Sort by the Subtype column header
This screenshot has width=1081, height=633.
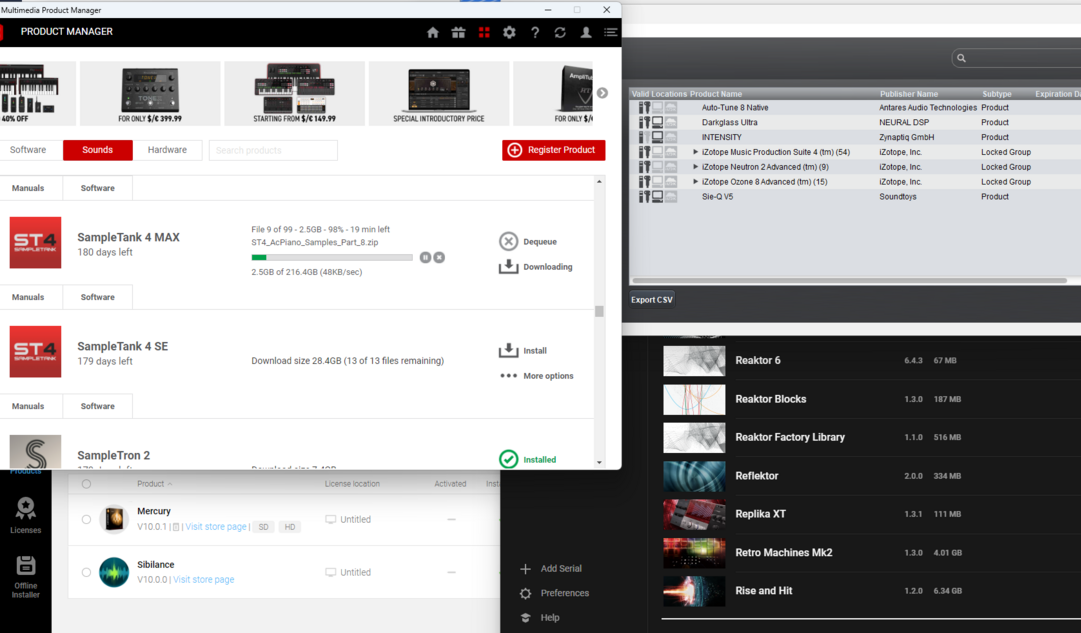[997, 94]
